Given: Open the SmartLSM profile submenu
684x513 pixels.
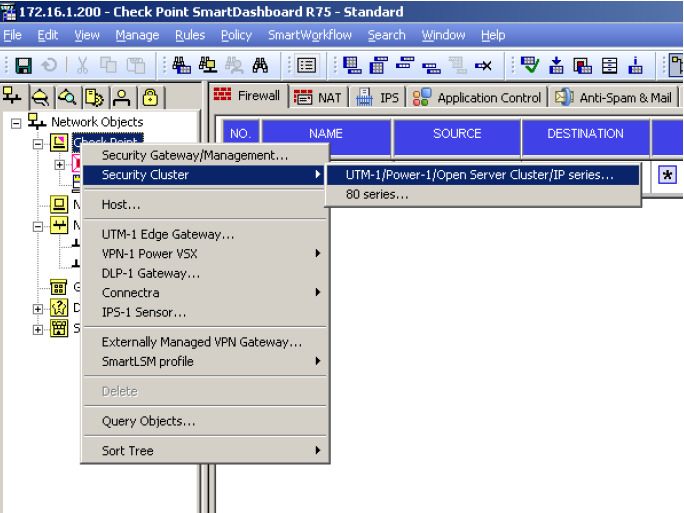Looking at the screenshot, I should pos(205,361).
